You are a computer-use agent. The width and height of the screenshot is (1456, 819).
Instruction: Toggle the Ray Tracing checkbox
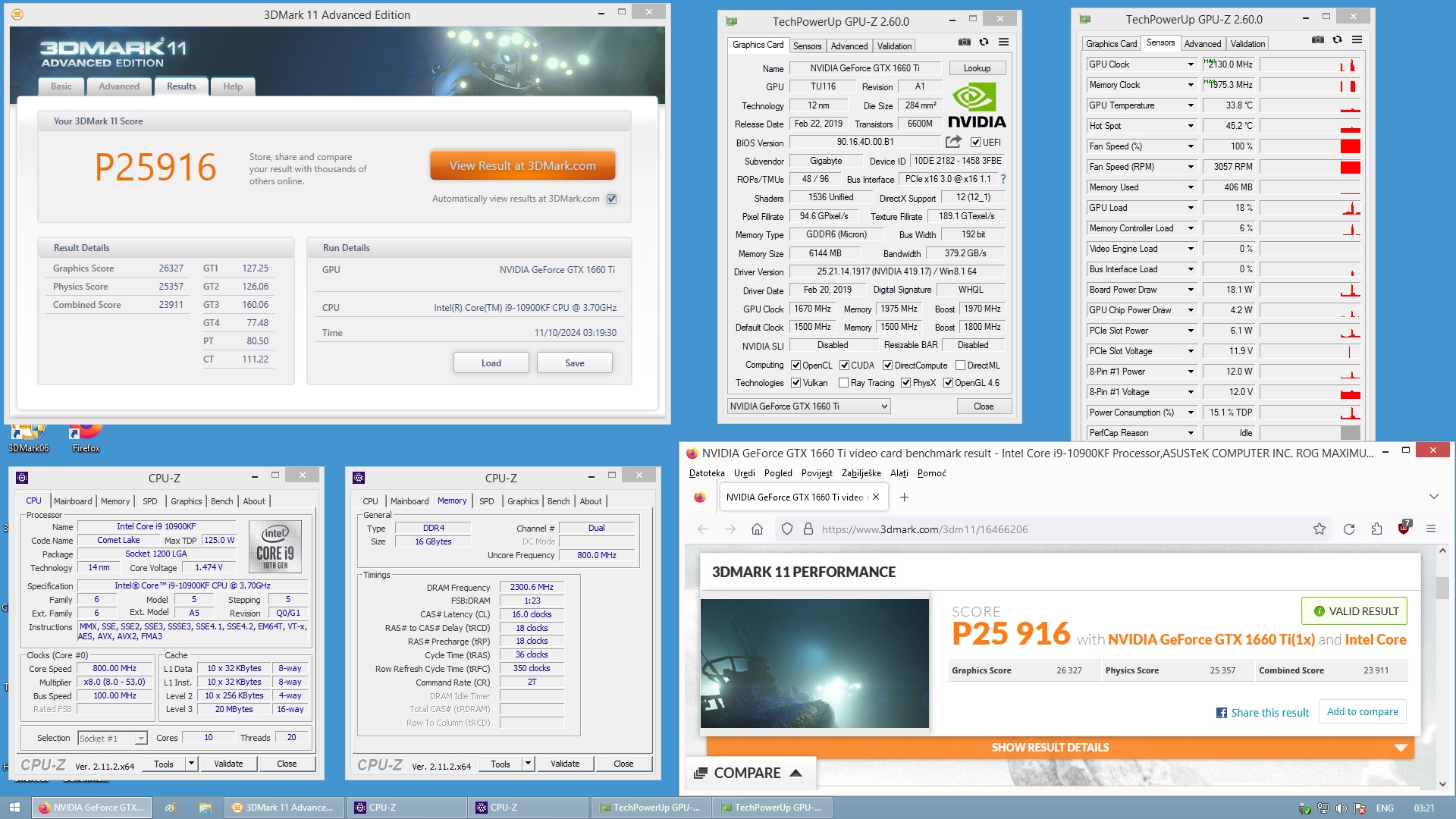(x=843, y=383)
